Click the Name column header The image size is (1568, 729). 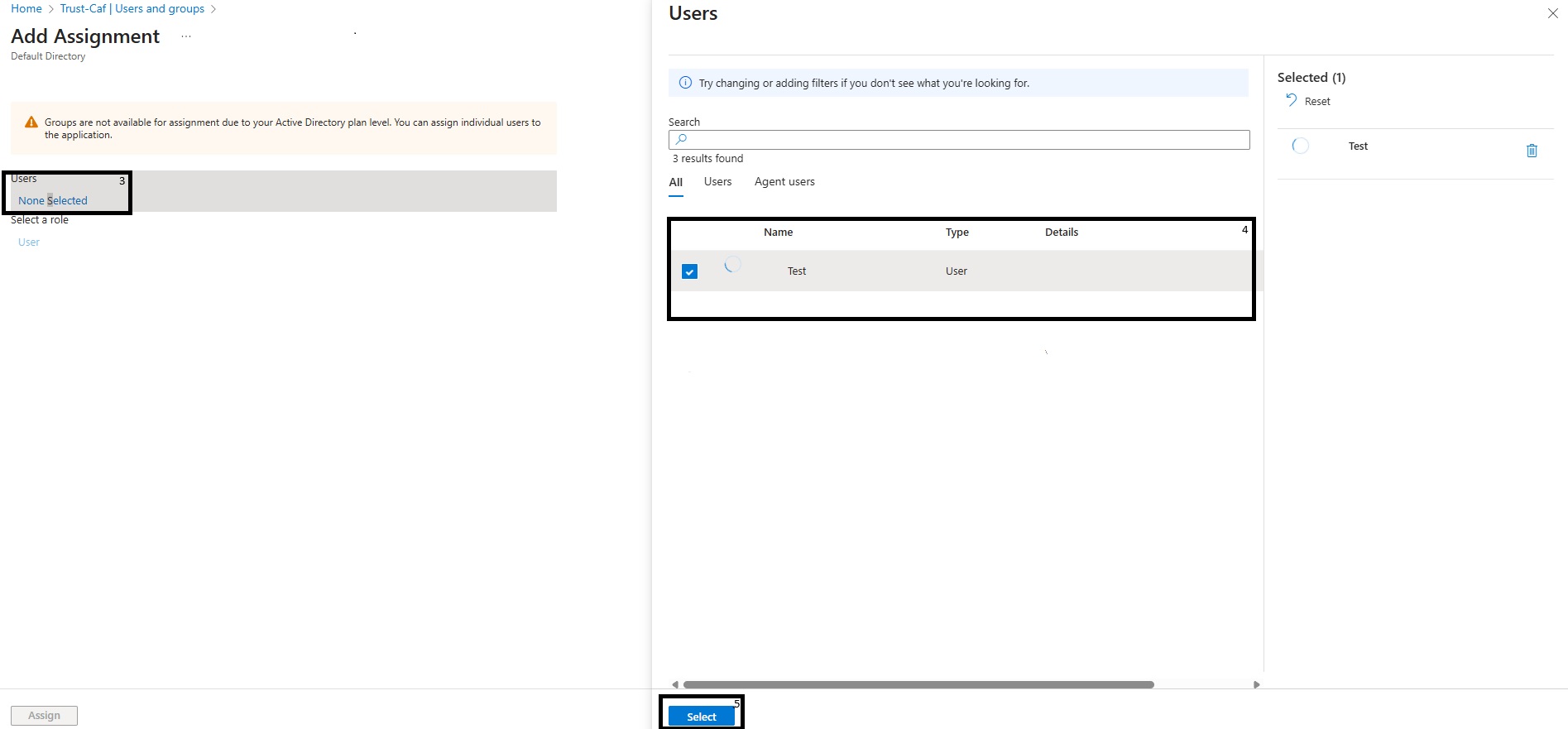778,233
